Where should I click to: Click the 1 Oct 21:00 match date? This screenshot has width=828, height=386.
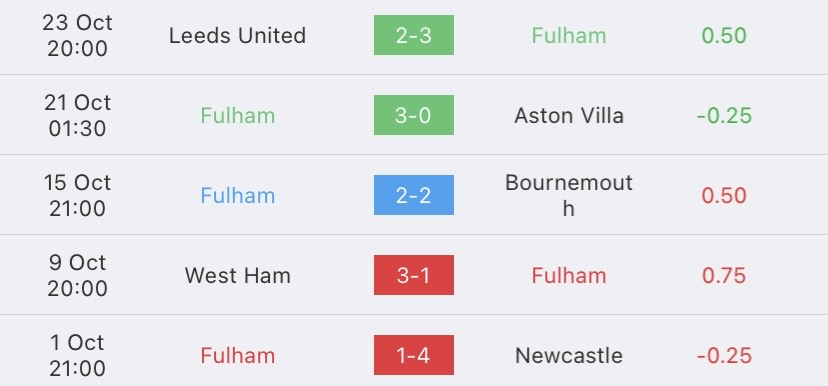click(x=78, y=355)
